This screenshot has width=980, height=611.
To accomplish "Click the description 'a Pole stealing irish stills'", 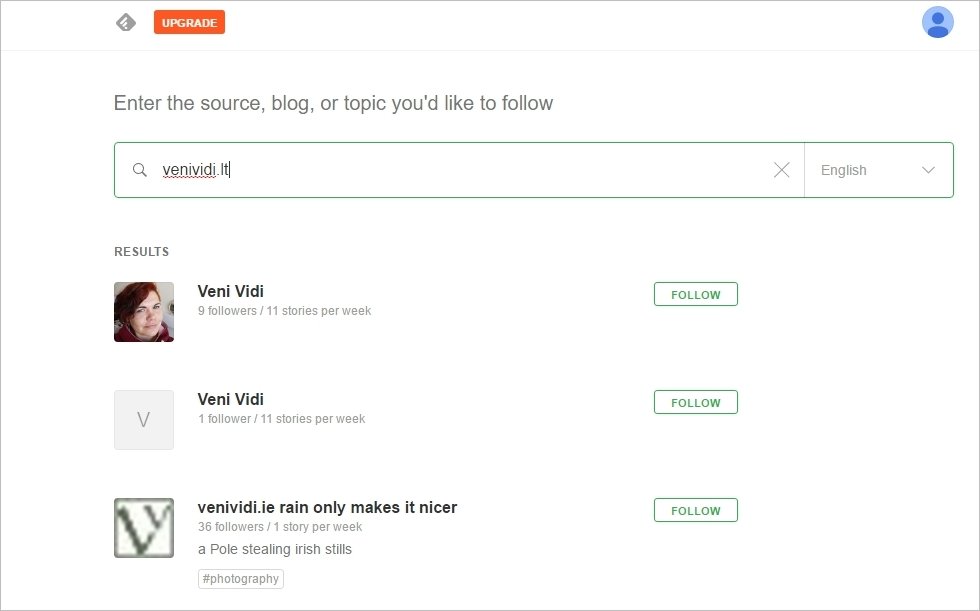I will coord(275,549).
